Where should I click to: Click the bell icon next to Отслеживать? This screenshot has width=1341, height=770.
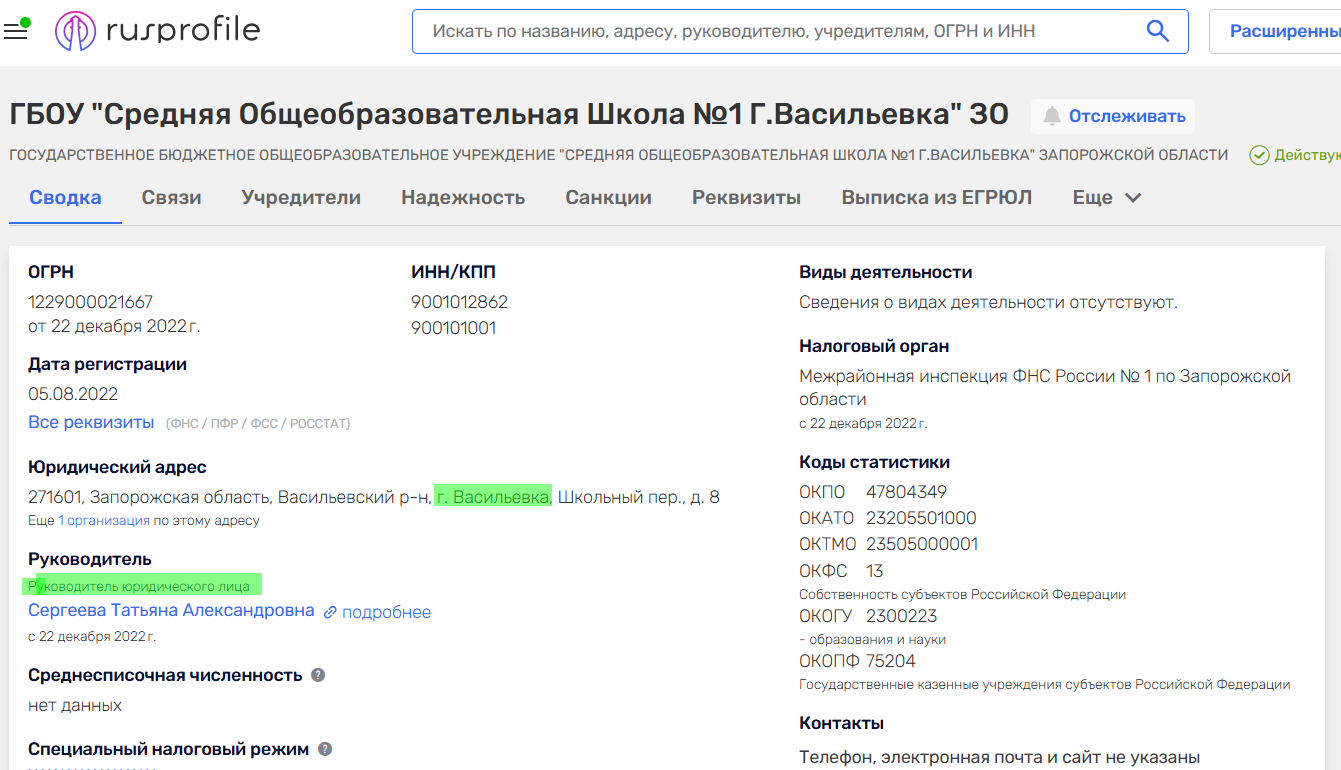[x=1051, y=117]
